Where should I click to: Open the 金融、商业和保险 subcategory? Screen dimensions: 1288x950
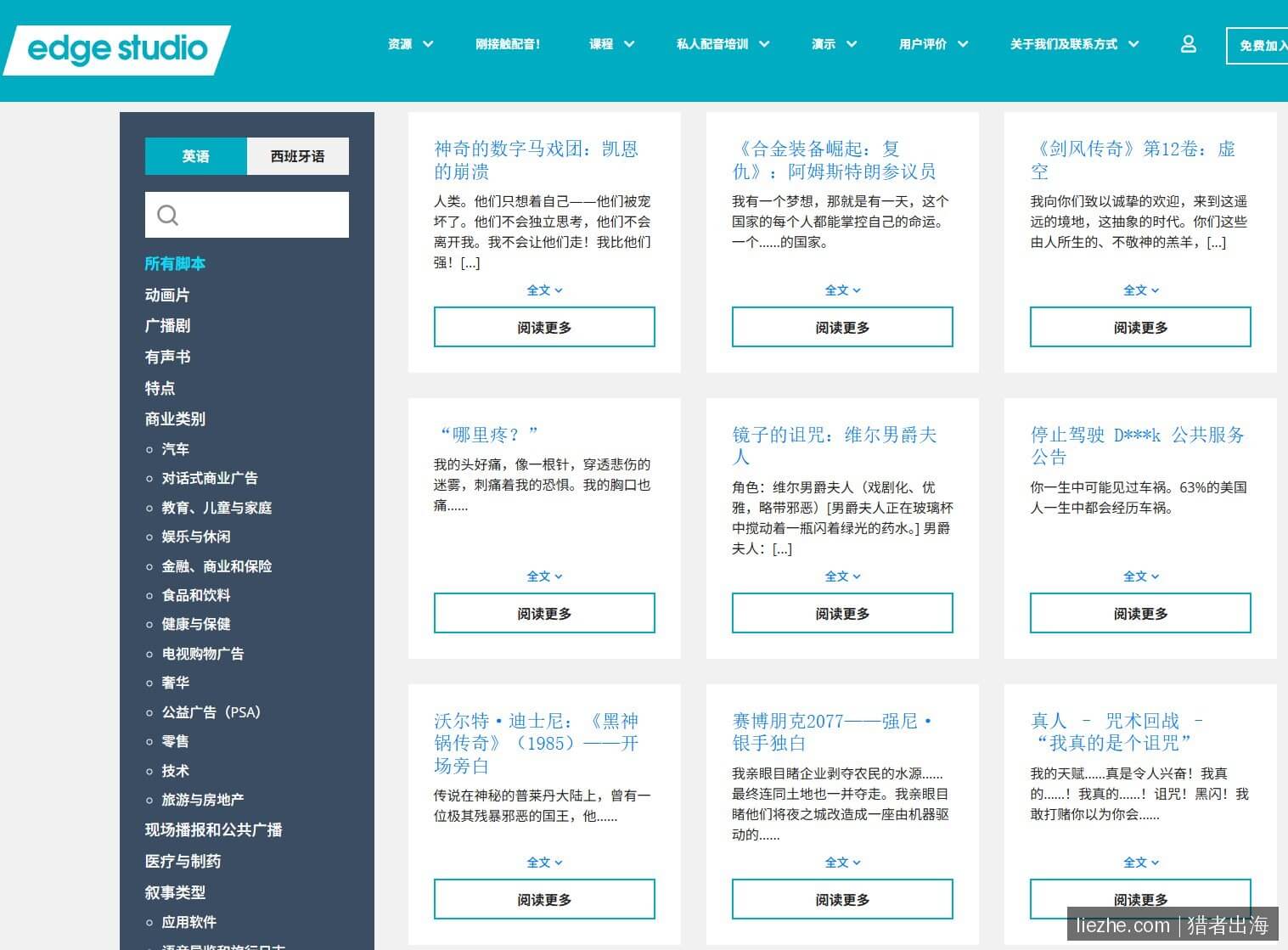(x=217, y=566)
